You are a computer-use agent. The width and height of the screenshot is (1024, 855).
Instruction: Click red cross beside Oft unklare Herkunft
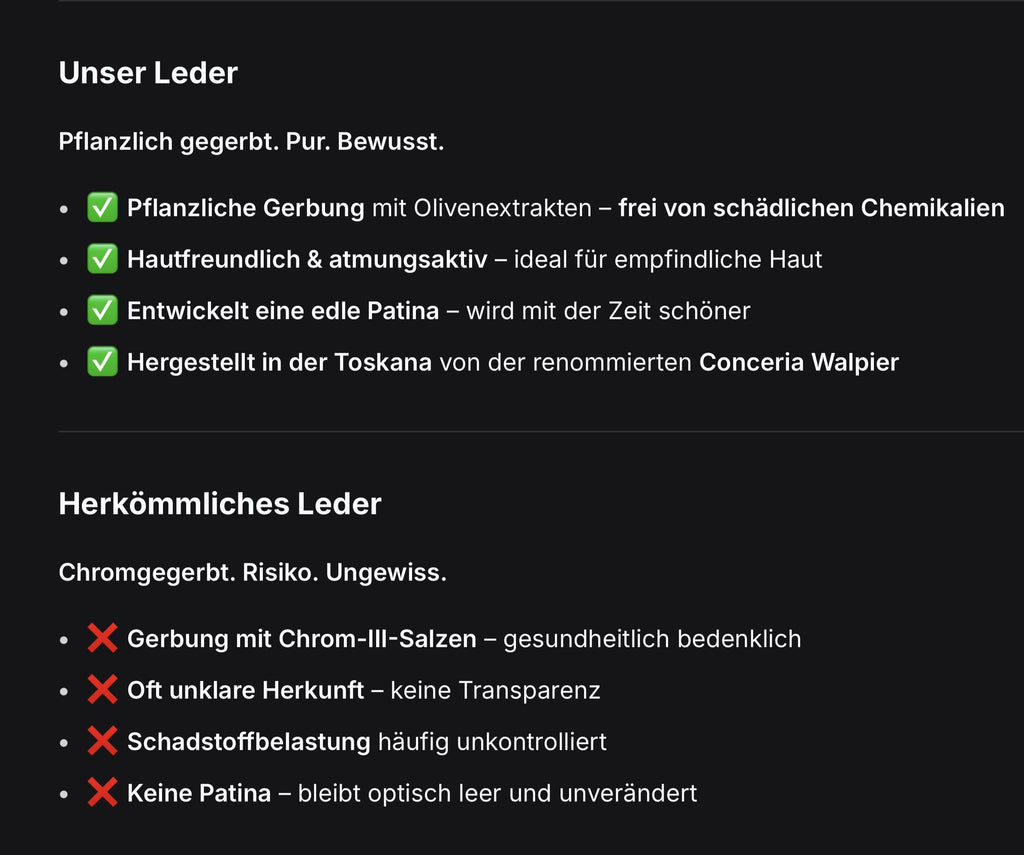tap(103, 690)
